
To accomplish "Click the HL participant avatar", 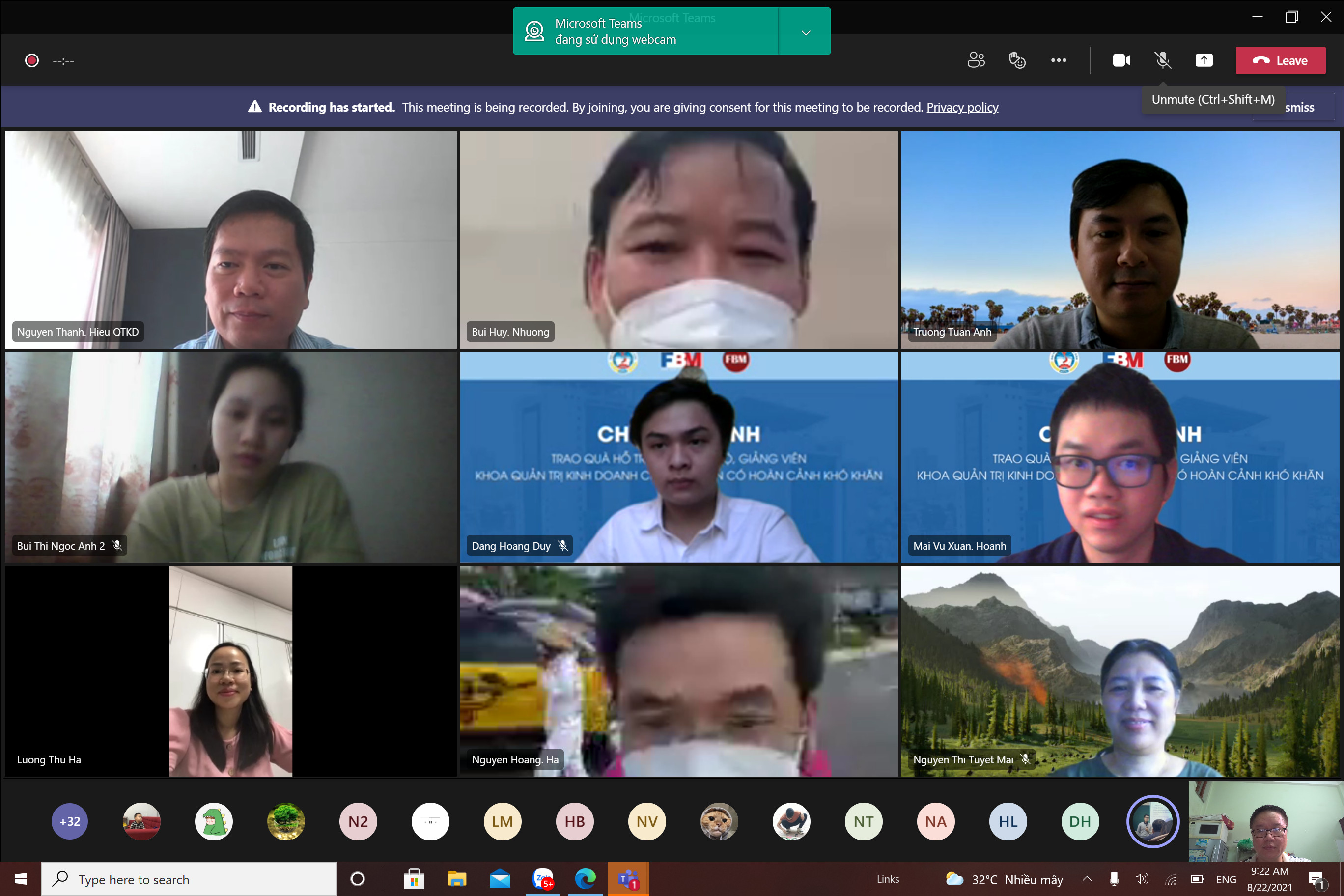I will (x=1008, y=821).
